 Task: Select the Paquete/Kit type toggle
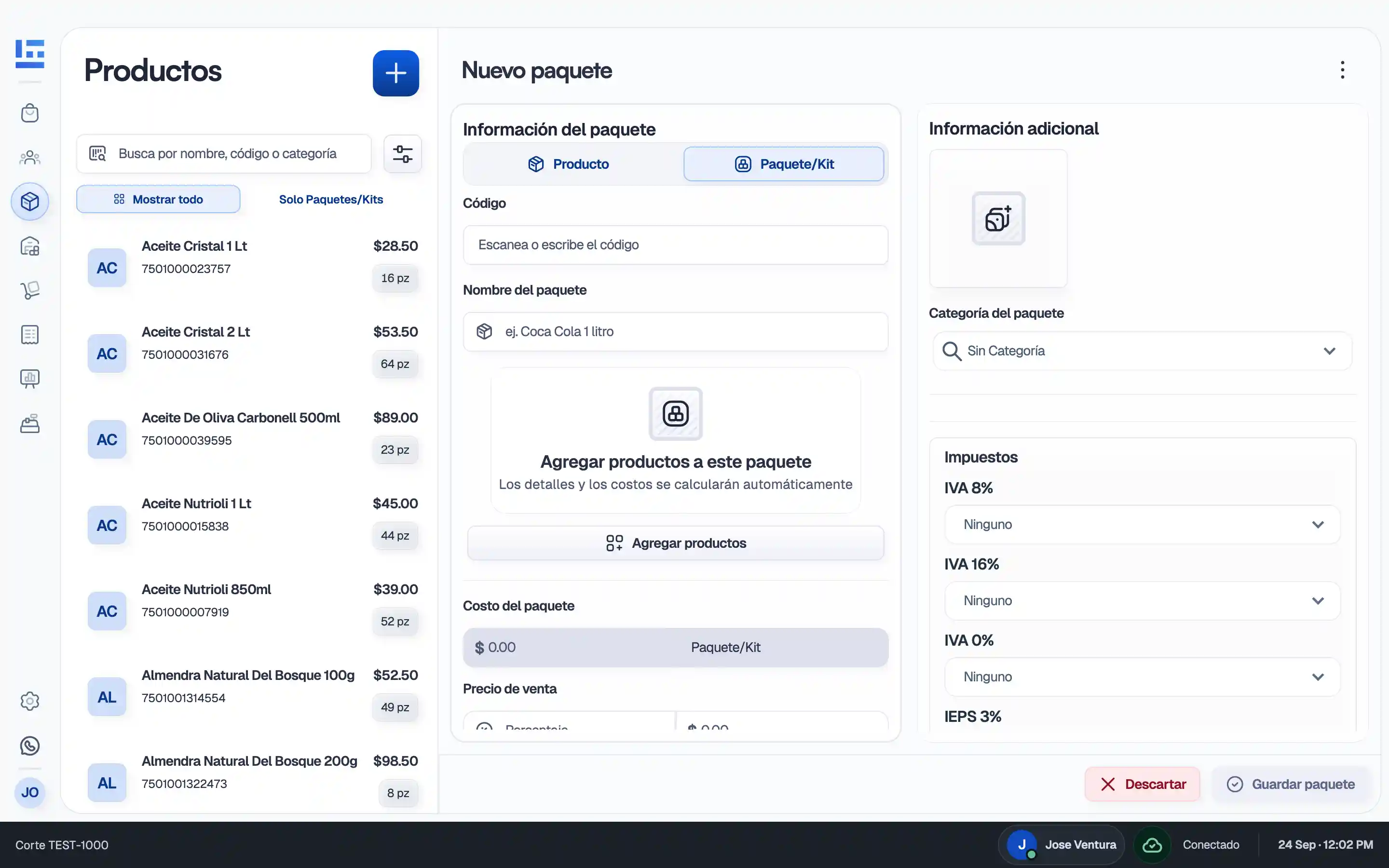[783, 164]
